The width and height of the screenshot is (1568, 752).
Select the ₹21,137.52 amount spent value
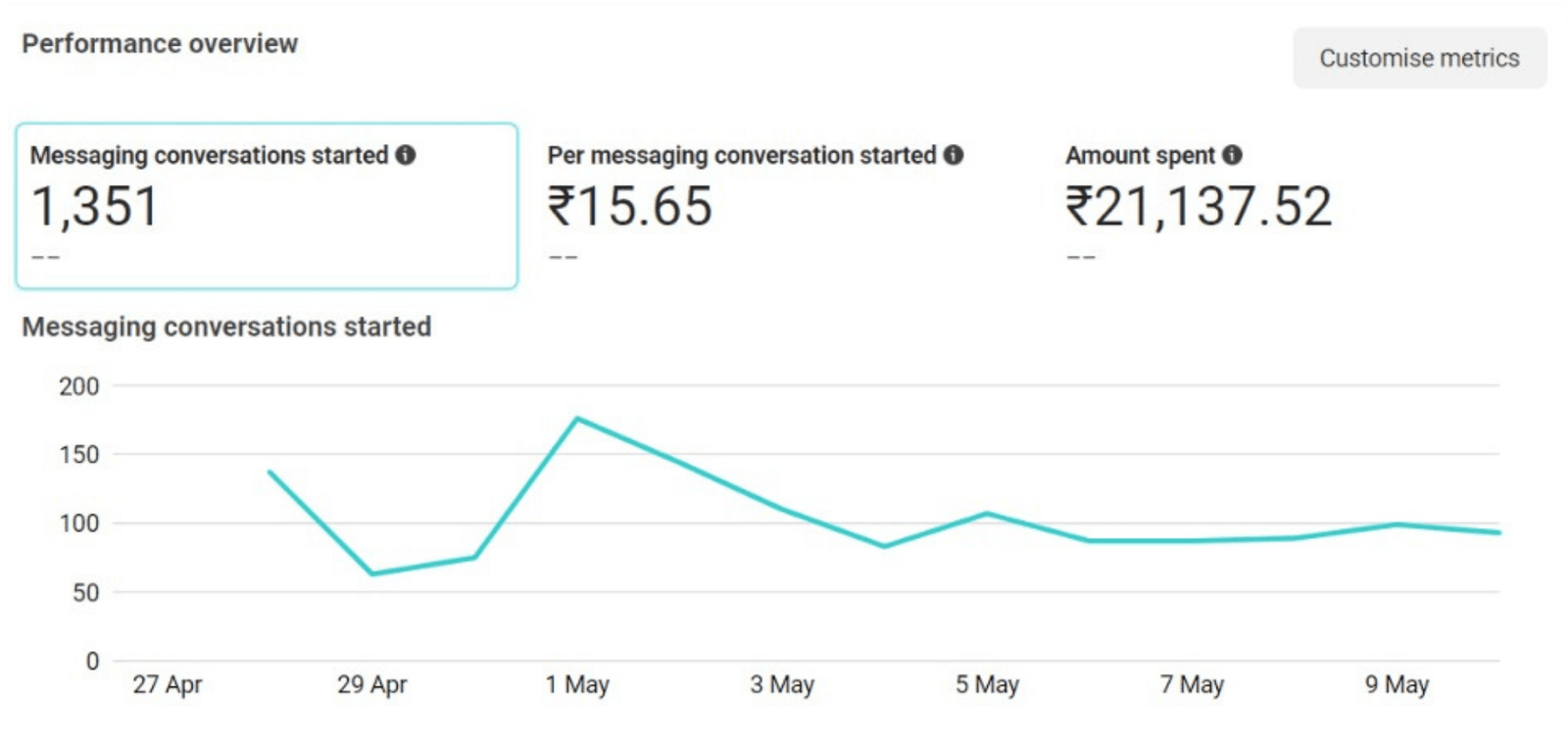(1199, 207)
